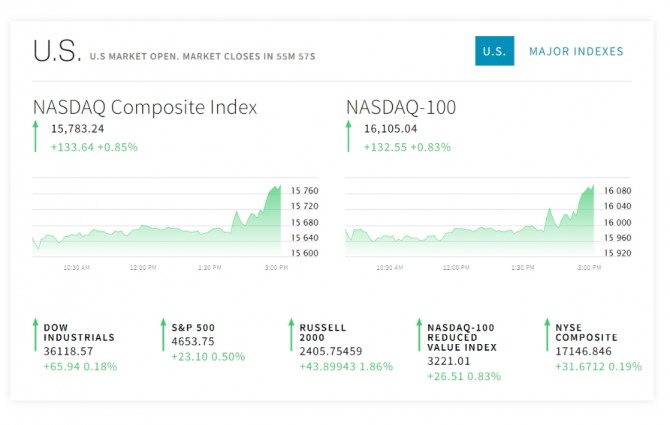Click the up arrow next to NYSE Composite
The width and height of the screenshot is (670, 425).
[x=547, y=335]
